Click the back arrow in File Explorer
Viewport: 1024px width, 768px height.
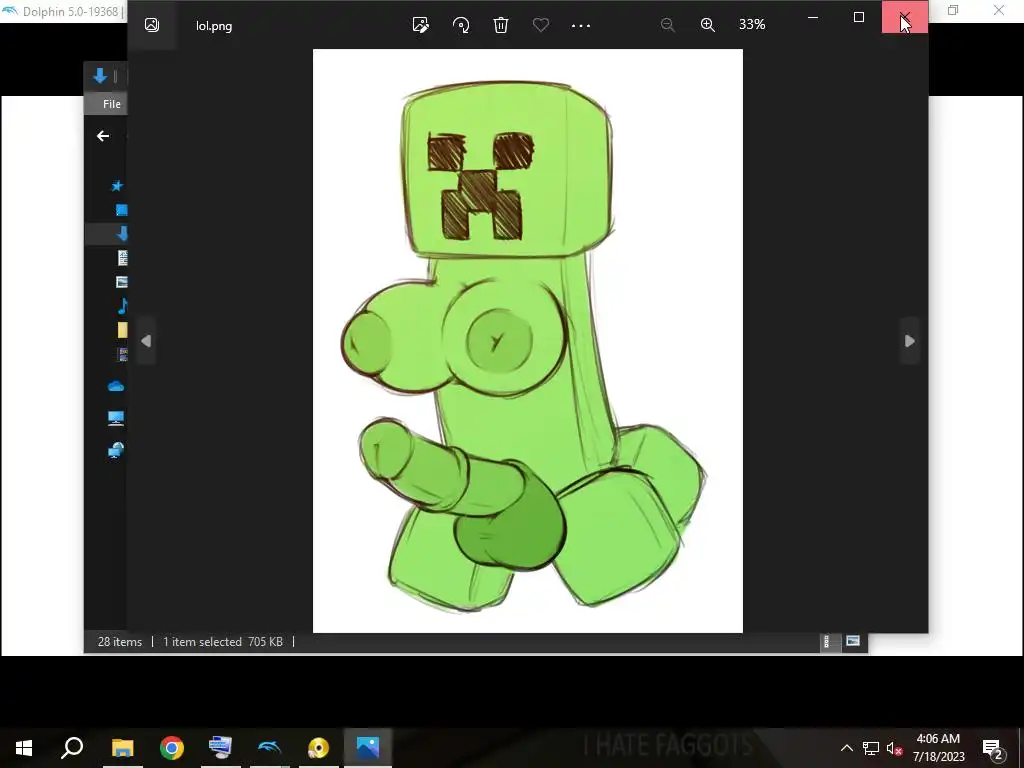point(103,136)
